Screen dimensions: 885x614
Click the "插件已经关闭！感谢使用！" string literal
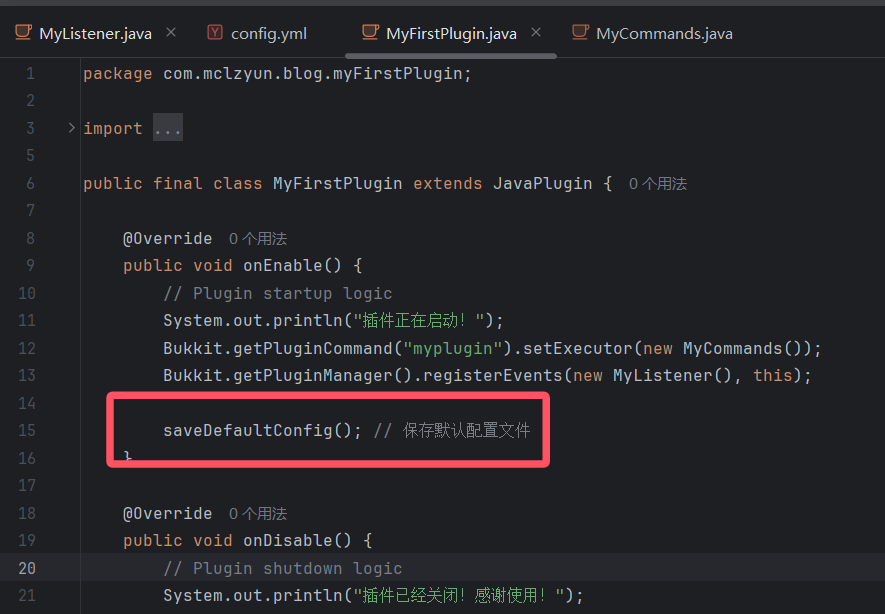pyautogui.click(x=458, y=595)
